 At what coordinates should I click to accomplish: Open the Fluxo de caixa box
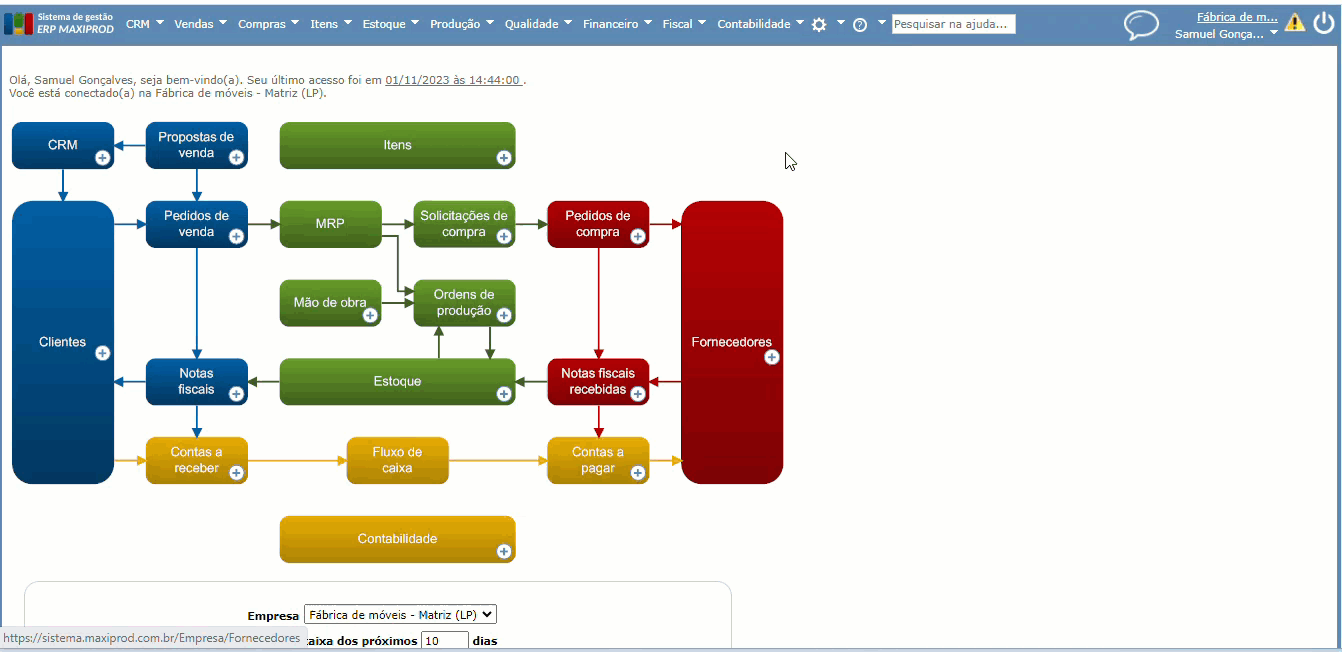[397, 460]
